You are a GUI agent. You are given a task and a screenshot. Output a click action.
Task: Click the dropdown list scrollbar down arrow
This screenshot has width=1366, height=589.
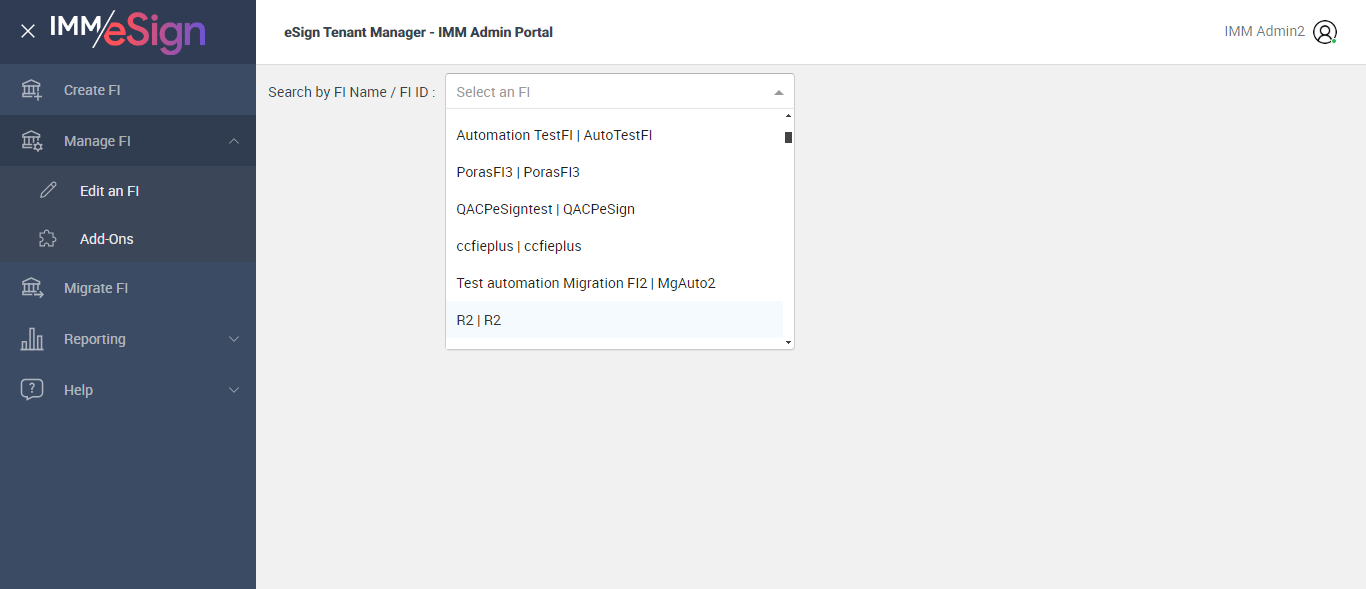point(788,342)
